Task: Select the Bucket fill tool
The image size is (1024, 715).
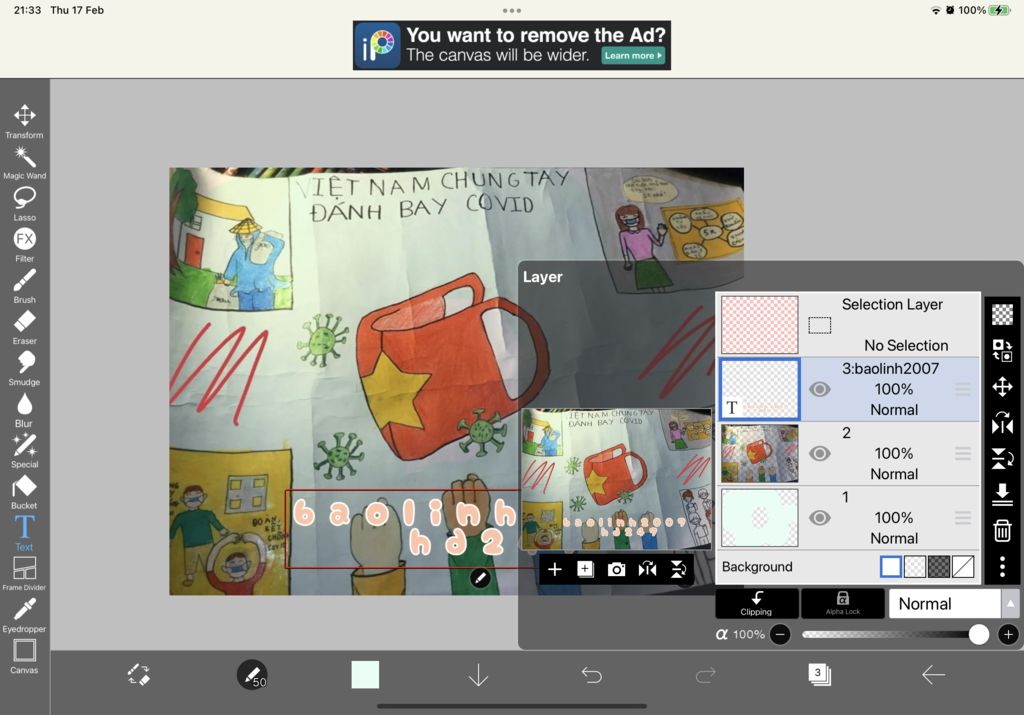Action: 24,492
